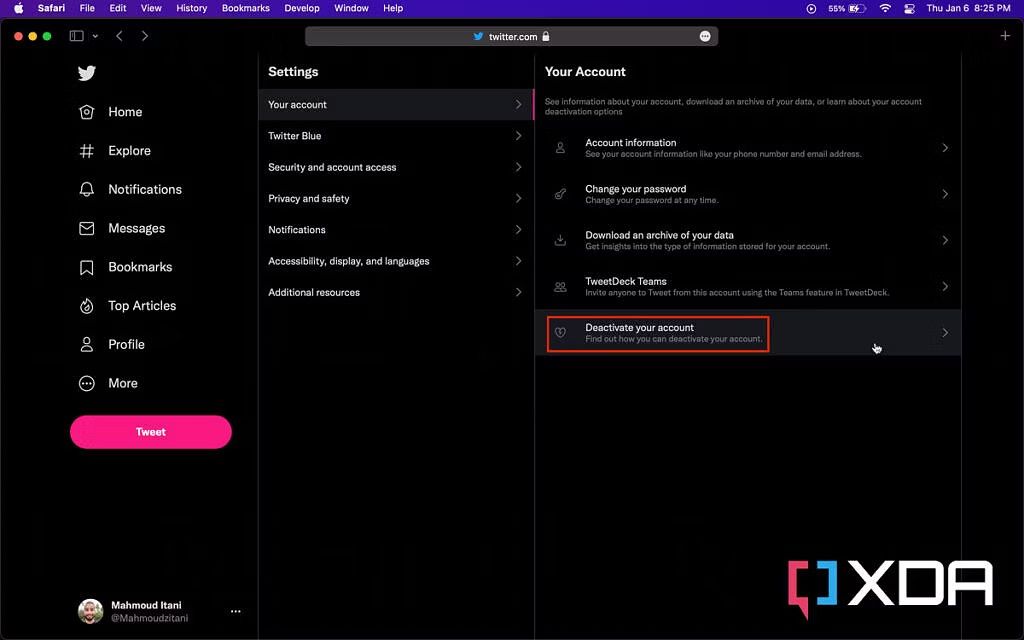Click the Safari address bar

click(511, 34)
